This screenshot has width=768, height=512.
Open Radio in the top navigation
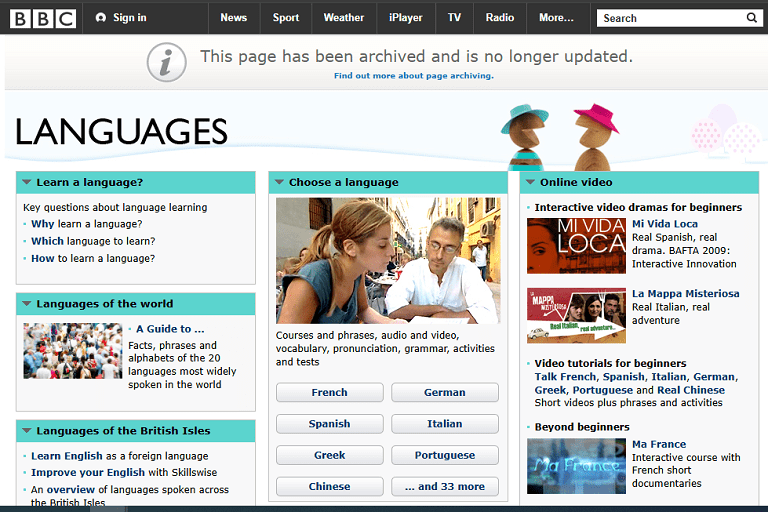point(500,18)
